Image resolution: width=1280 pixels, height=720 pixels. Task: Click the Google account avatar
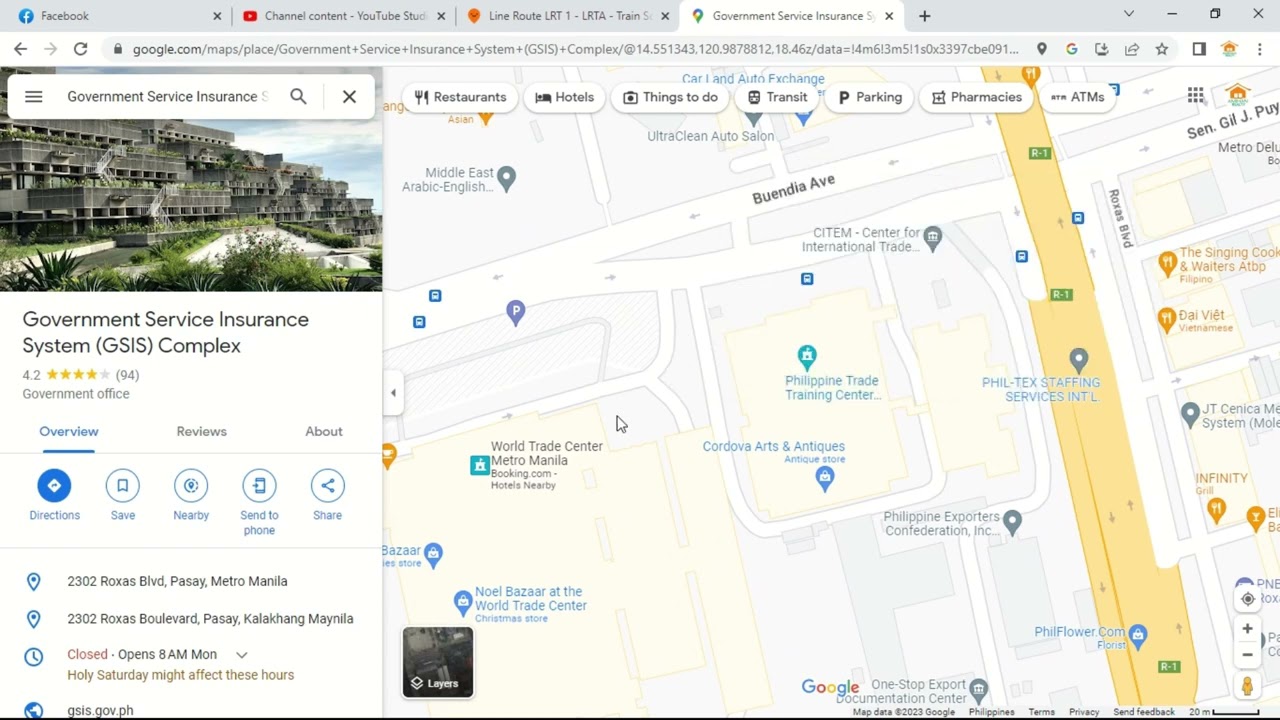point(1238,96)
